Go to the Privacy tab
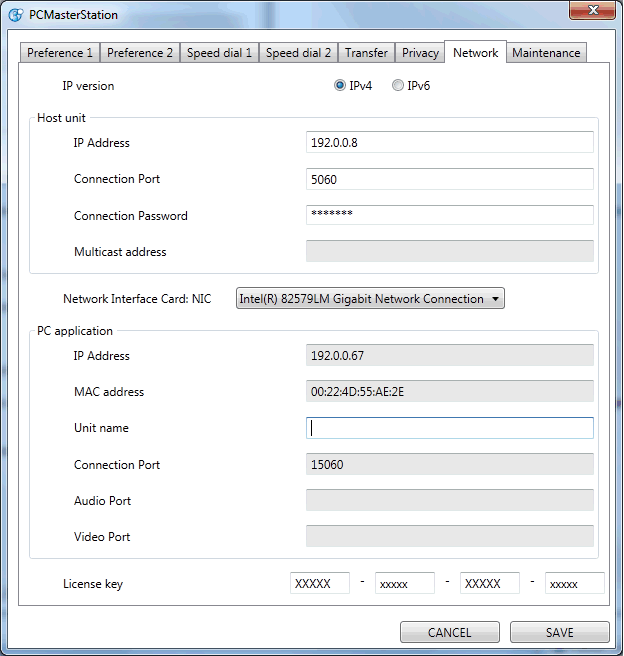 point(420,53)
